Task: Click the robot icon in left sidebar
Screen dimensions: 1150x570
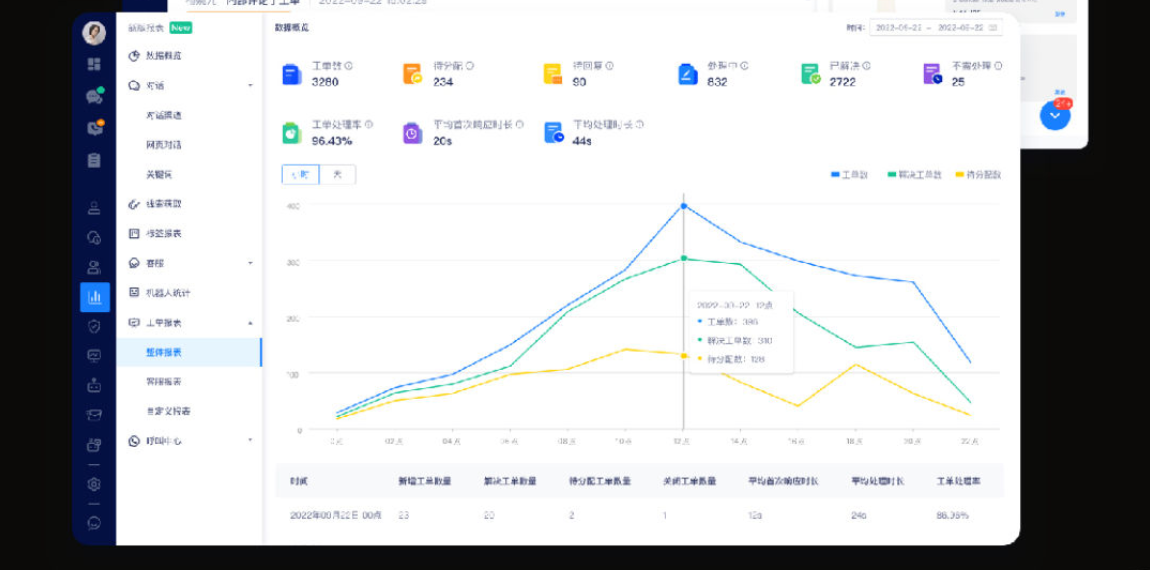Action: (x=94, y=385)
